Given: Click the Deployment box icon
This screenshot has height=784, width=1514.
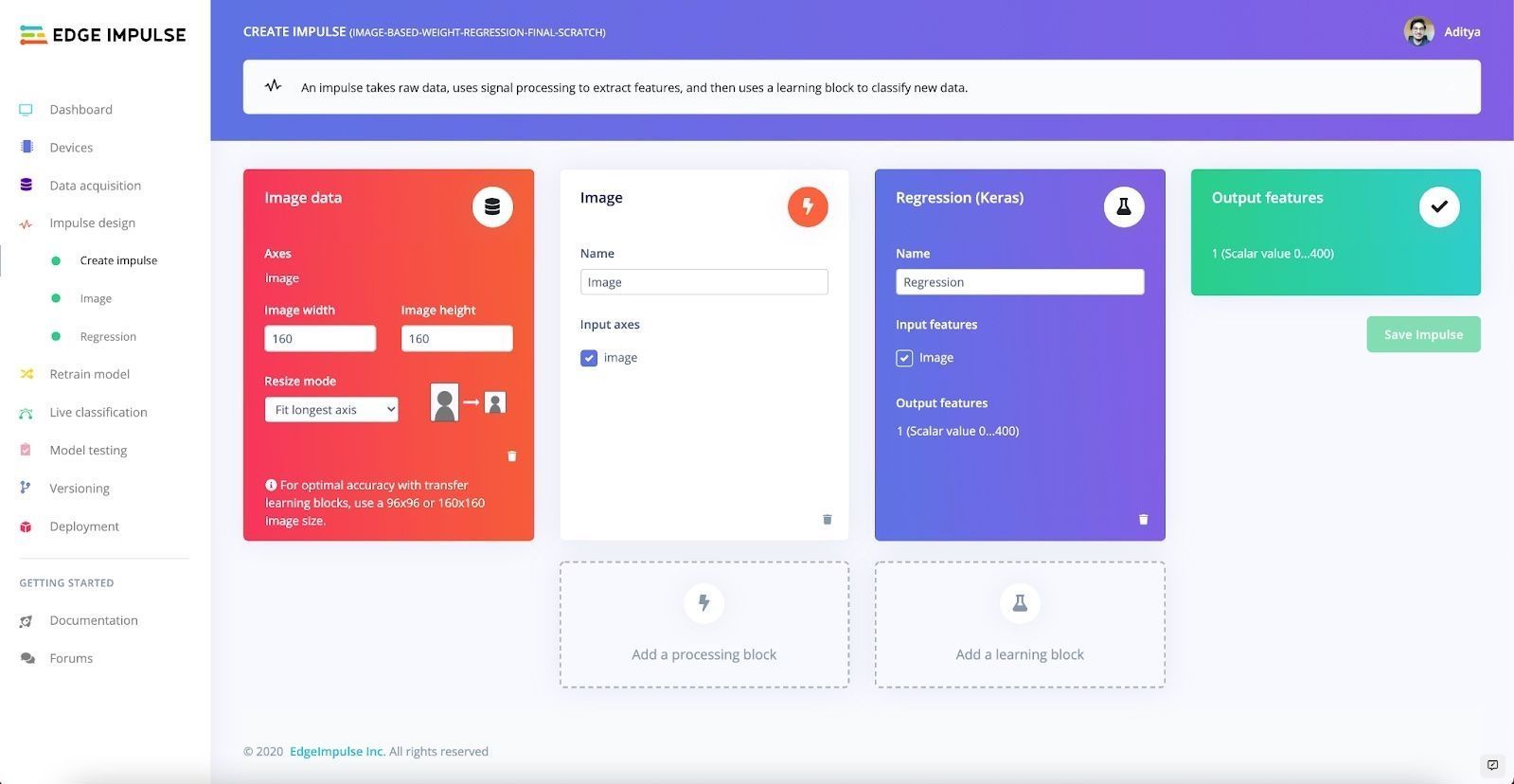Looking at the screenshot, I should (x=26, y=526).
